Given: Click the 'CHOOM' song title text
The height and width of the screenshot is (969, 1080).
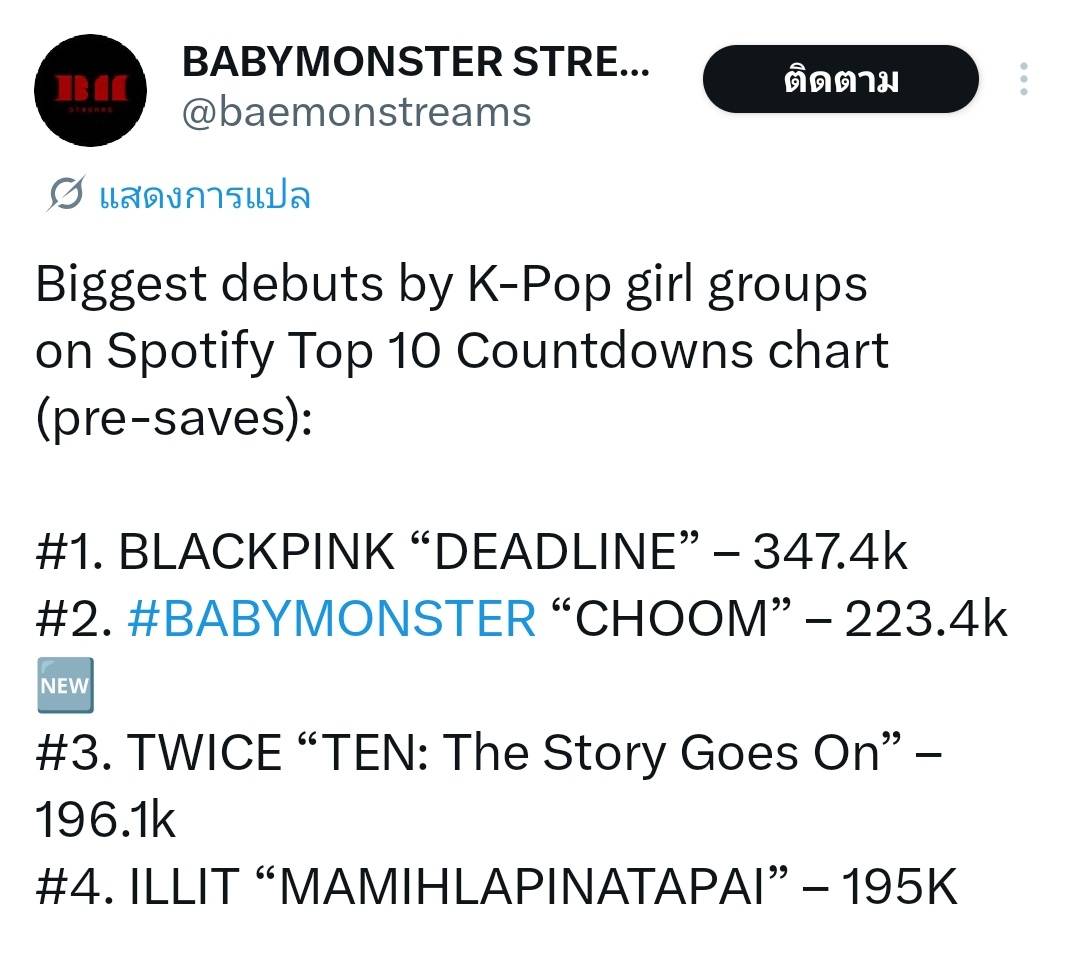Looking at the screenshot, I should [664, 619].
